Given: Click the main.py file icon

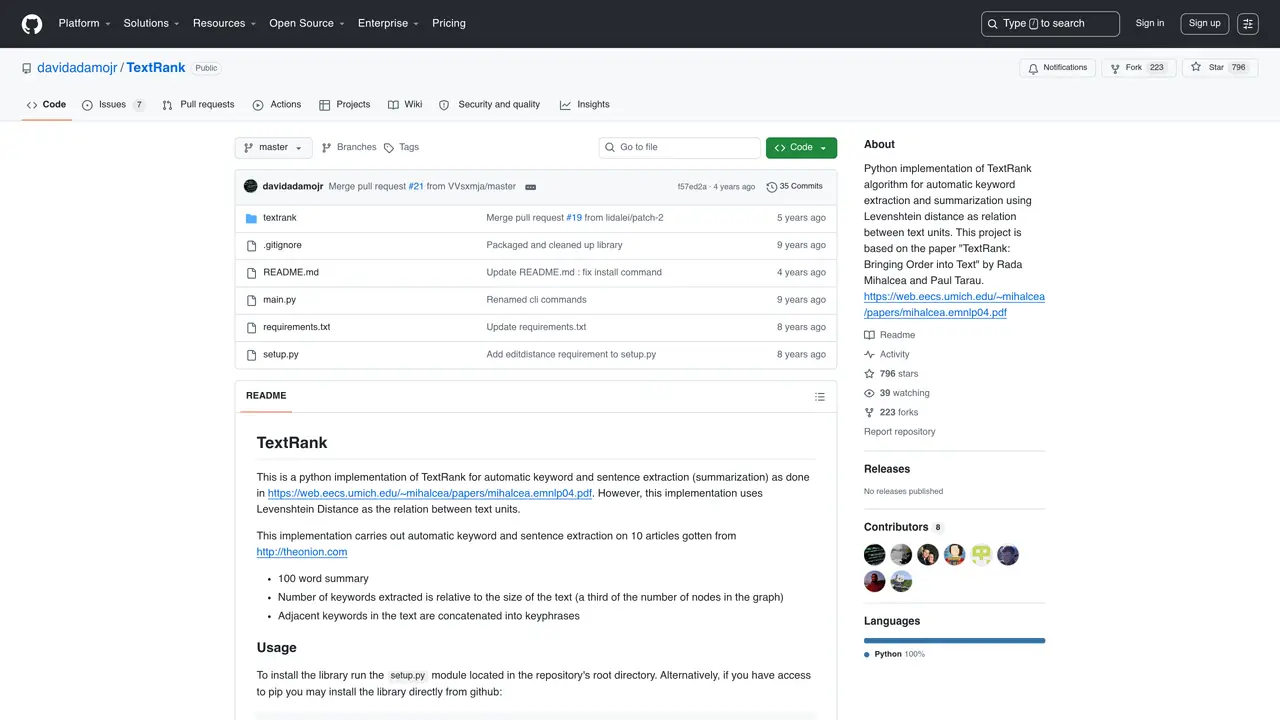Looking at the screenshot, I should 251,300.
